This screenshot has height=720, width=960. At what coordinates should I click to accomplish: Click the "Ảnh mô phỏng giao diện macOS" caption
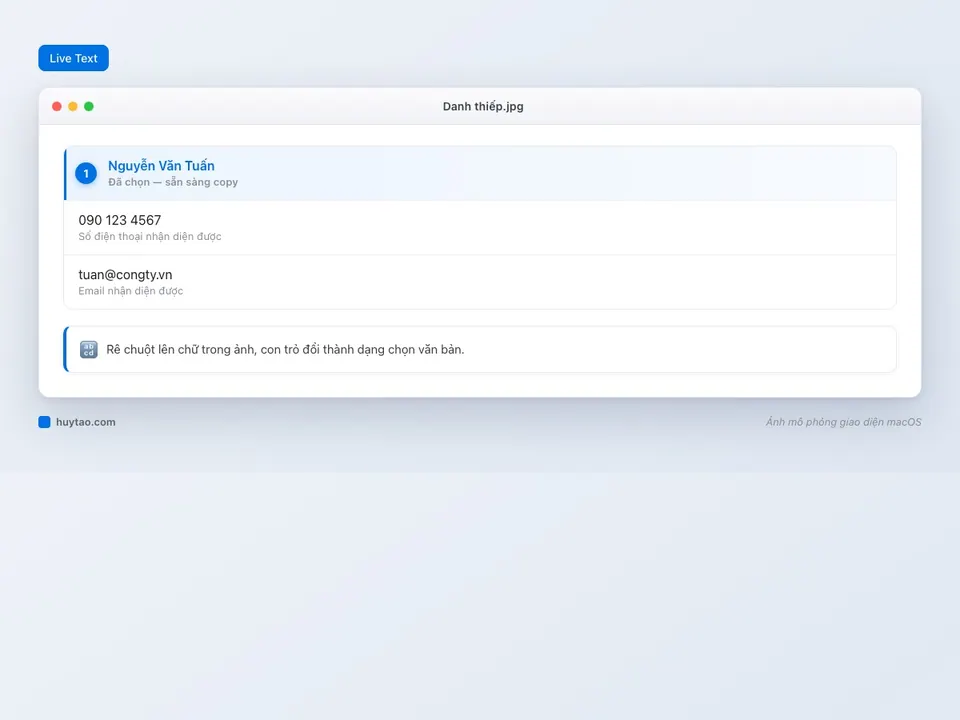click(x=843, y=422)
